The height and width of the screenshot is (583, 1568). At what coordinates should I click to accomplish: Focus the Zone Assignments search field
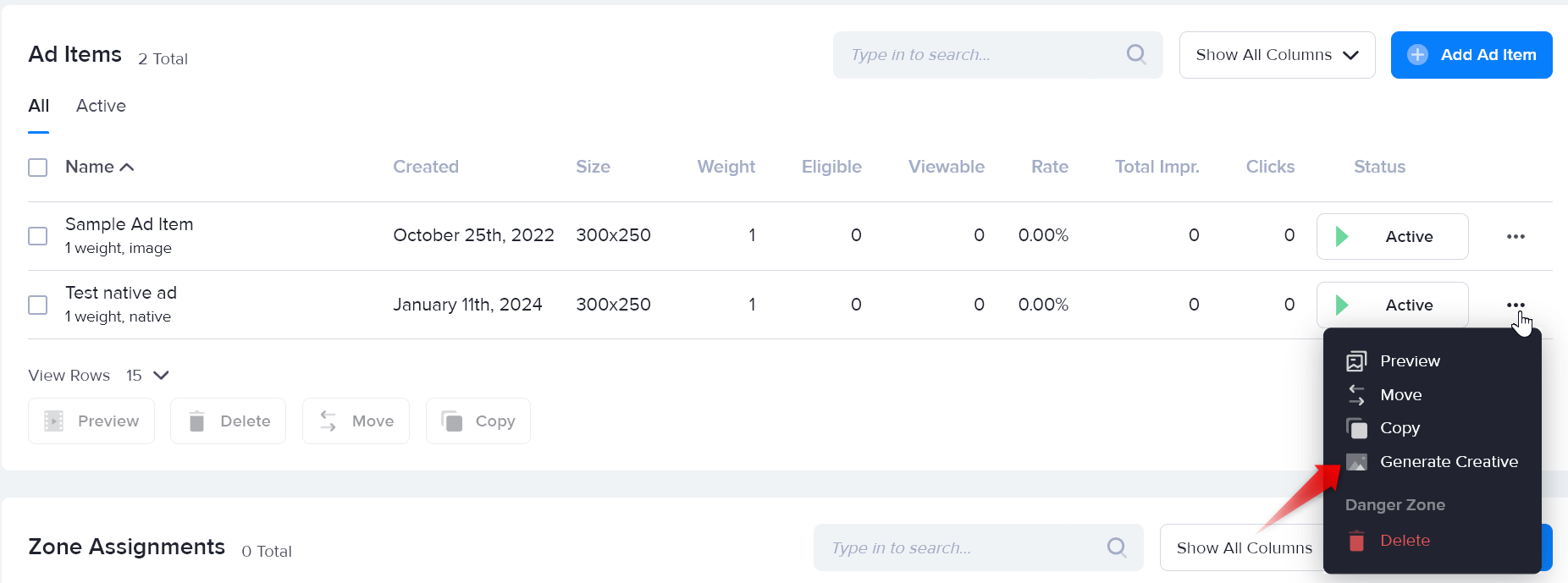[x=979, y=547]
